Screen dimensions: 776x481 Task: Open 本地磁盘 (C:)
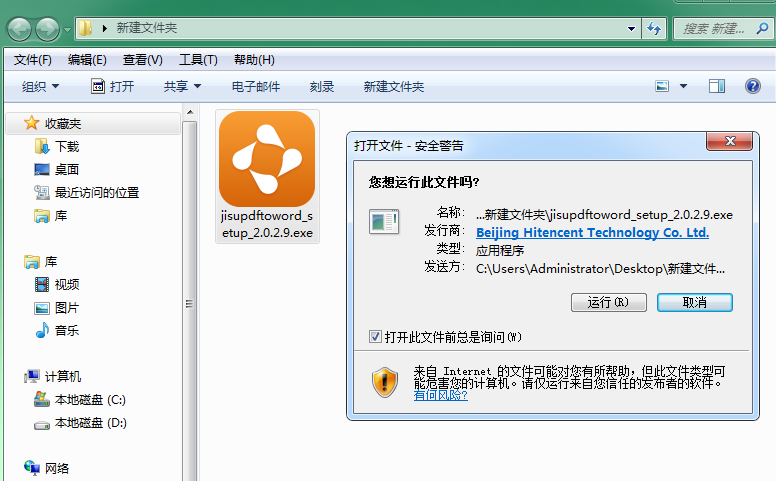pyautogui.click(x=90, y=400)
